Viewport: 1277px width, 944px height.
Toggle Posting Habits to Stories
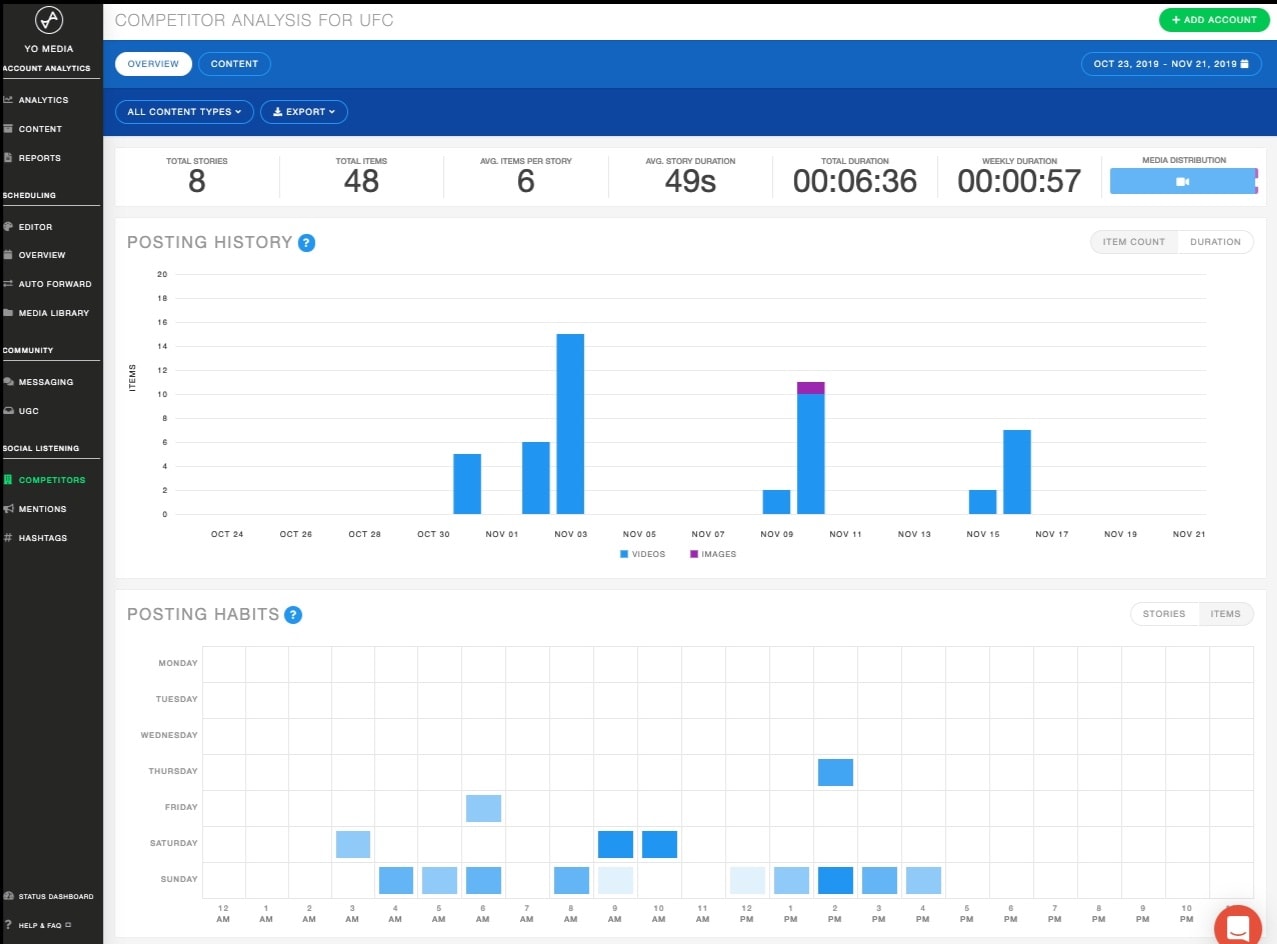coord(1164,614)
